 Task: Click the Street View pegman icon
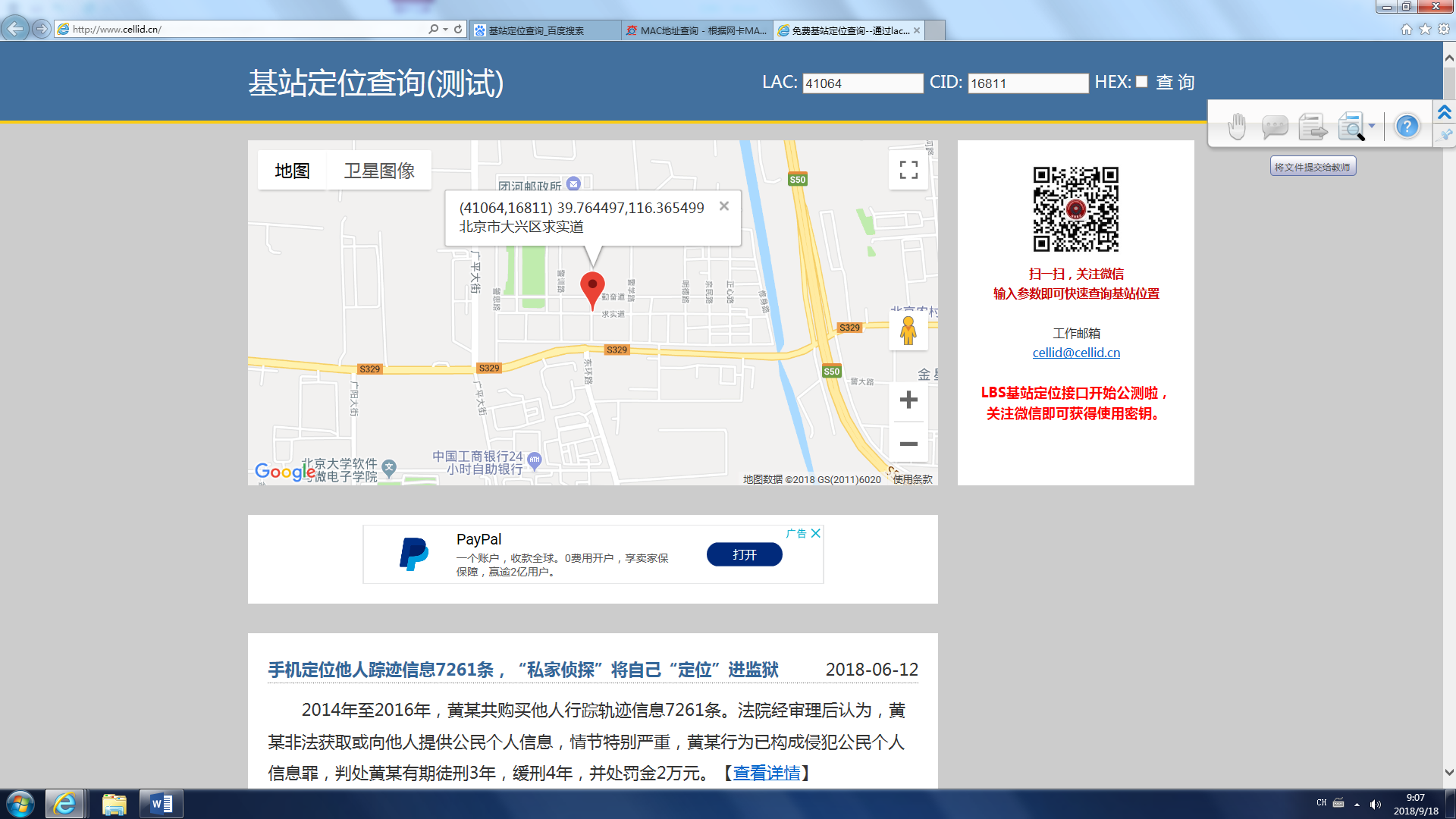[x=908, y=331]
